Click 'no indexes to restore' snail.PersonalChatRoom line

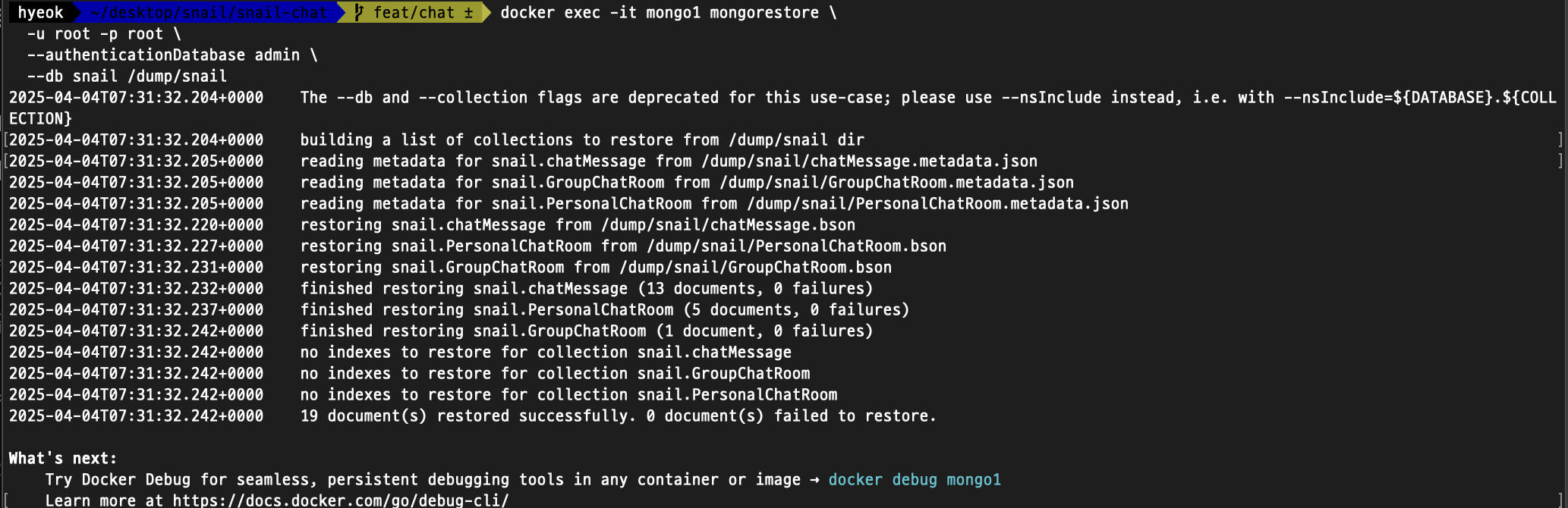click(x=568, y=394)
